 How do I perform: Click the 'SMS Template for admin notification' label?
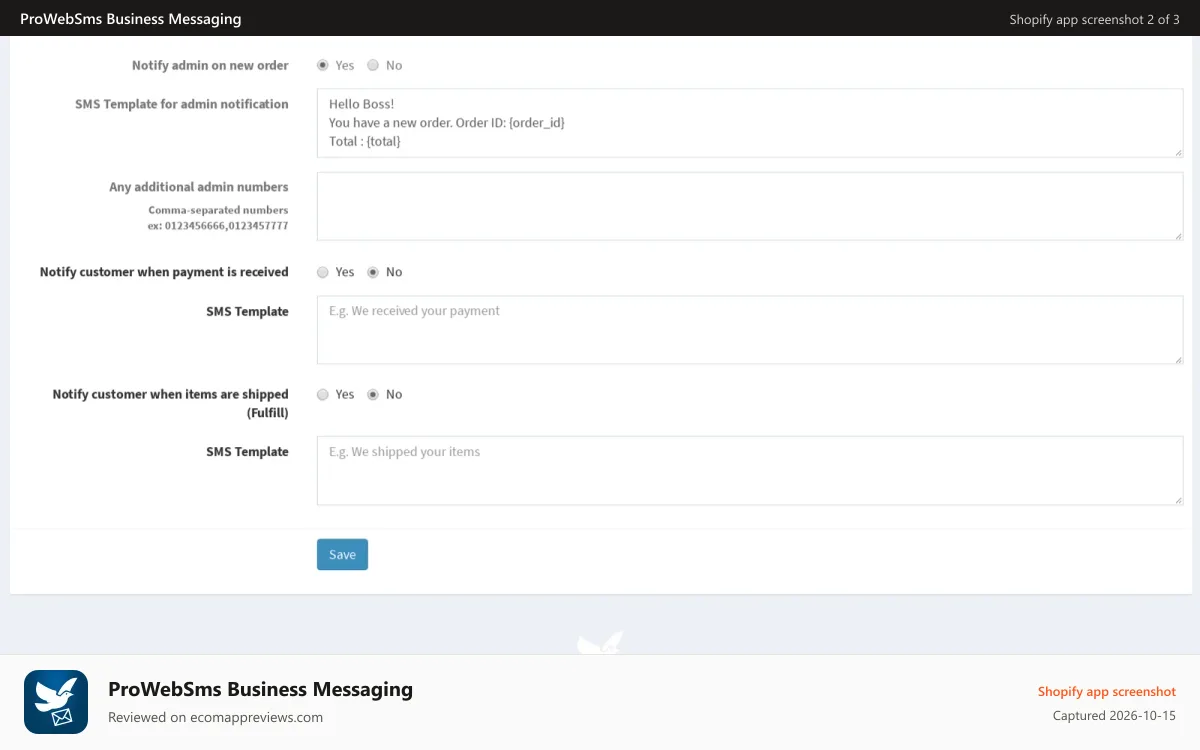(182, 104)
